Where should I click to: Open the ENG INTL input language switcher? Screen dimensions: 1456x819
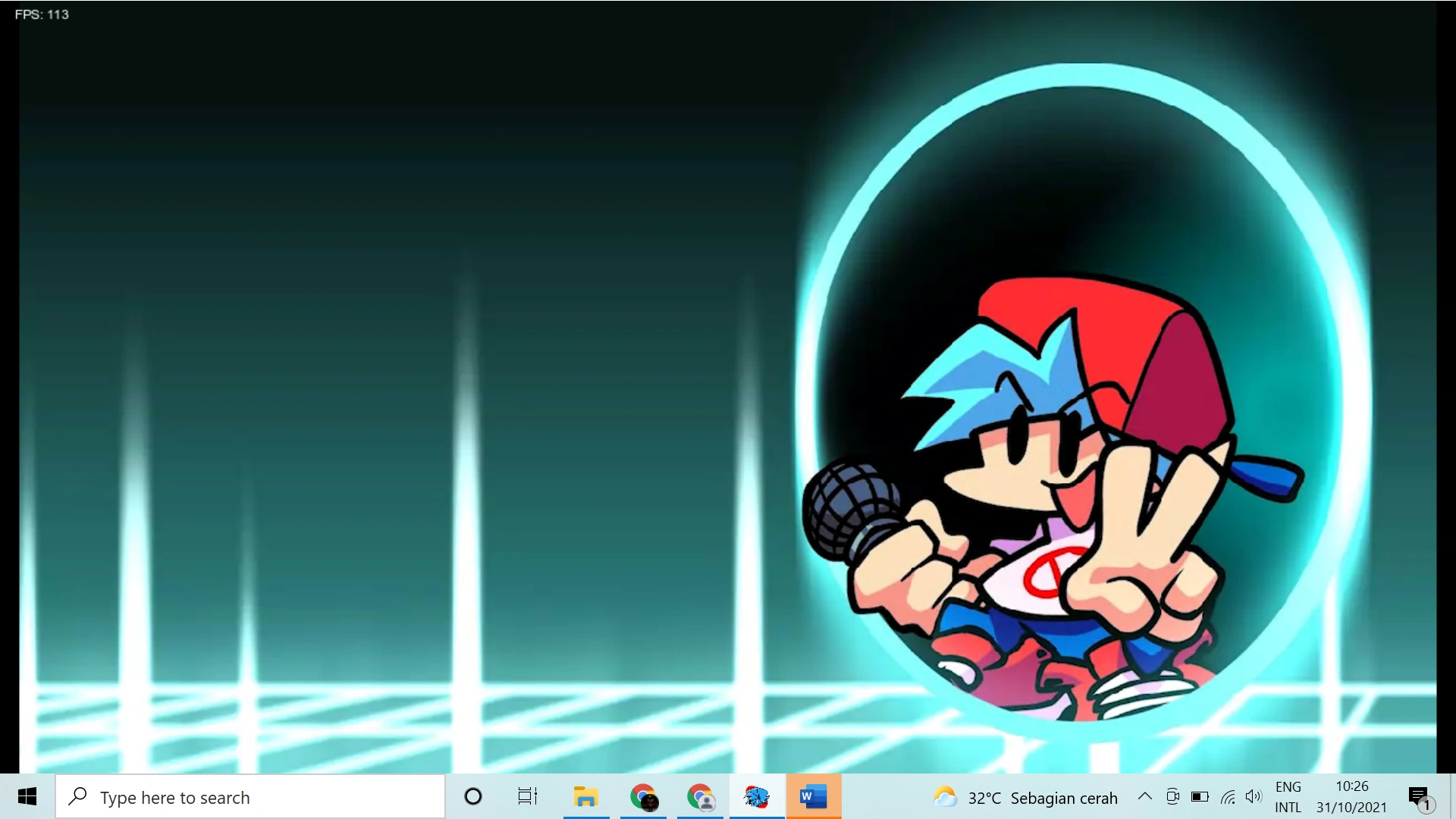(x=1288, y=797)
